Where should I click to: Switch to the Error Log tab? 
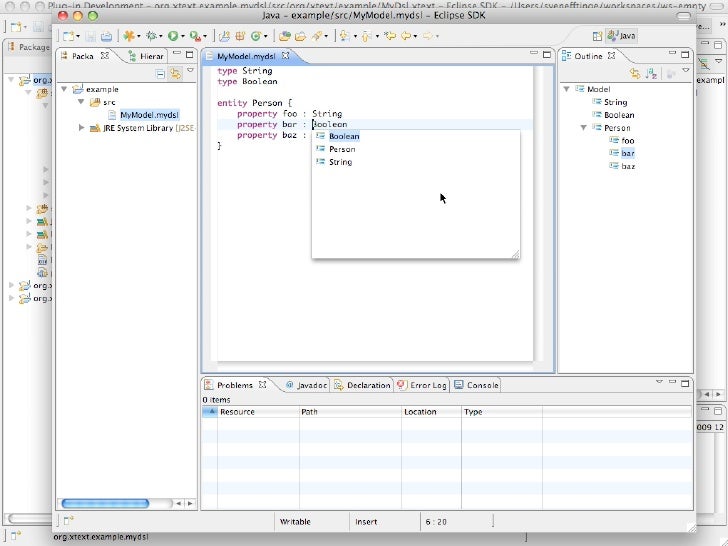point(422,385)
